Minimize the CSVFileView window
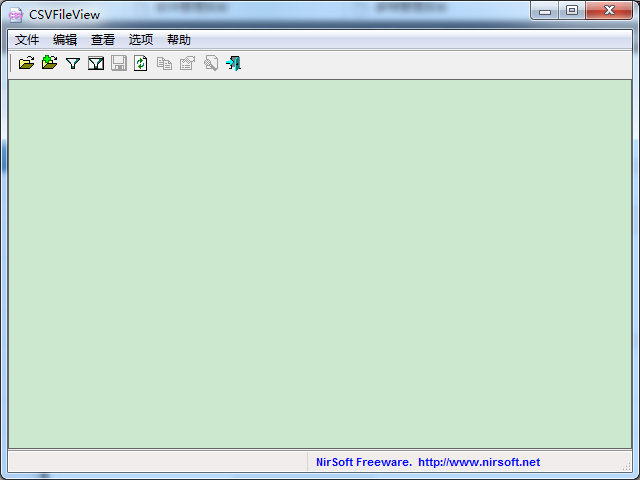 point(544,11)
